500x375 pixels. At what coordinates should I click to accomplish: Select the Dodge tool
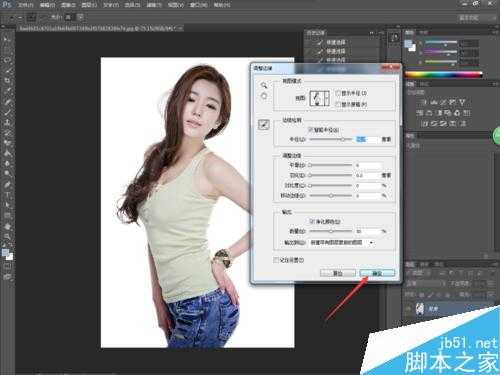pyautogui.click(x=7, y=174)
